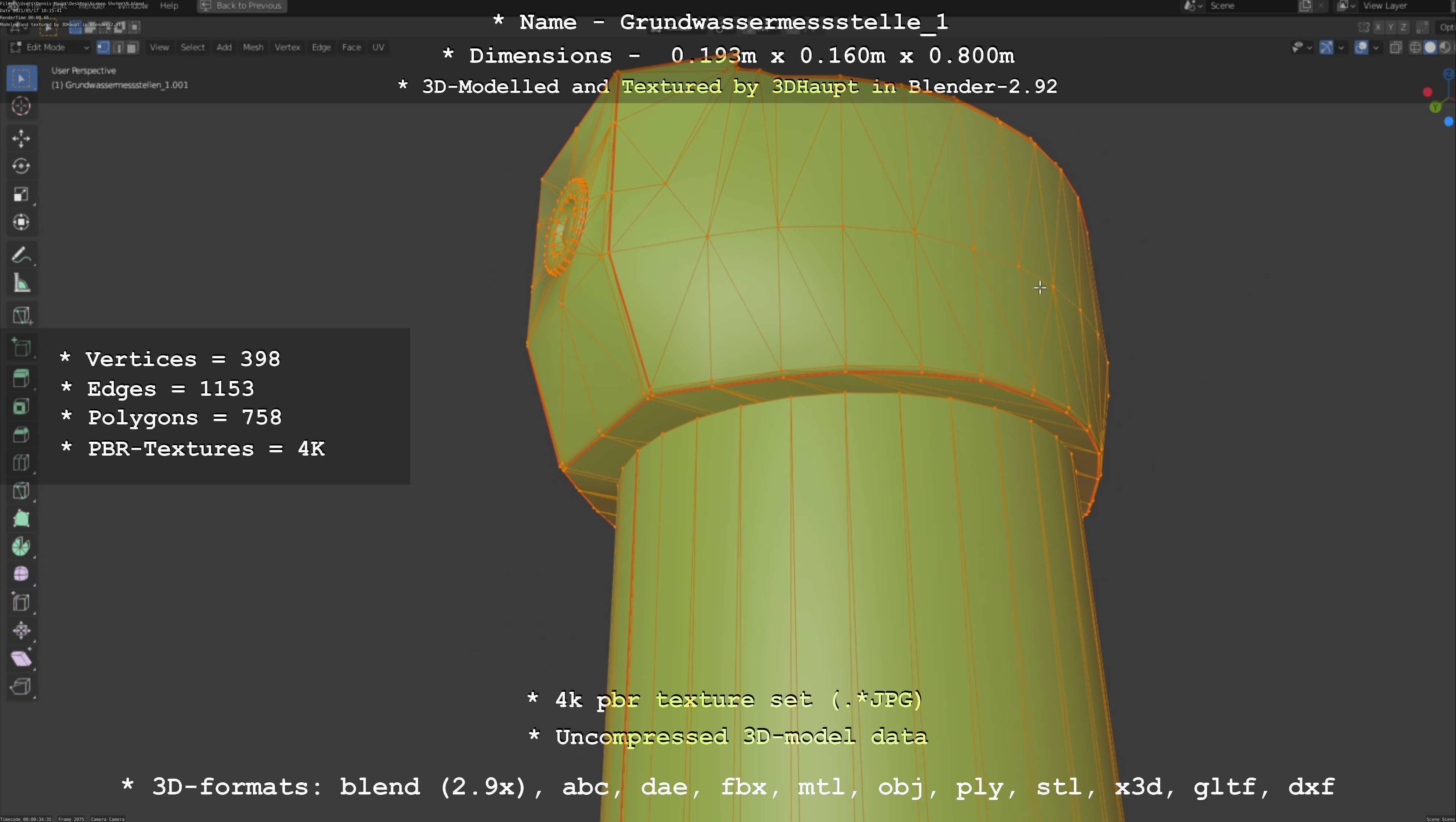This screenshot has height=822, width=1456.
Task: Select the Move tool
Action: pyautogui.click(x=21, y=138)
